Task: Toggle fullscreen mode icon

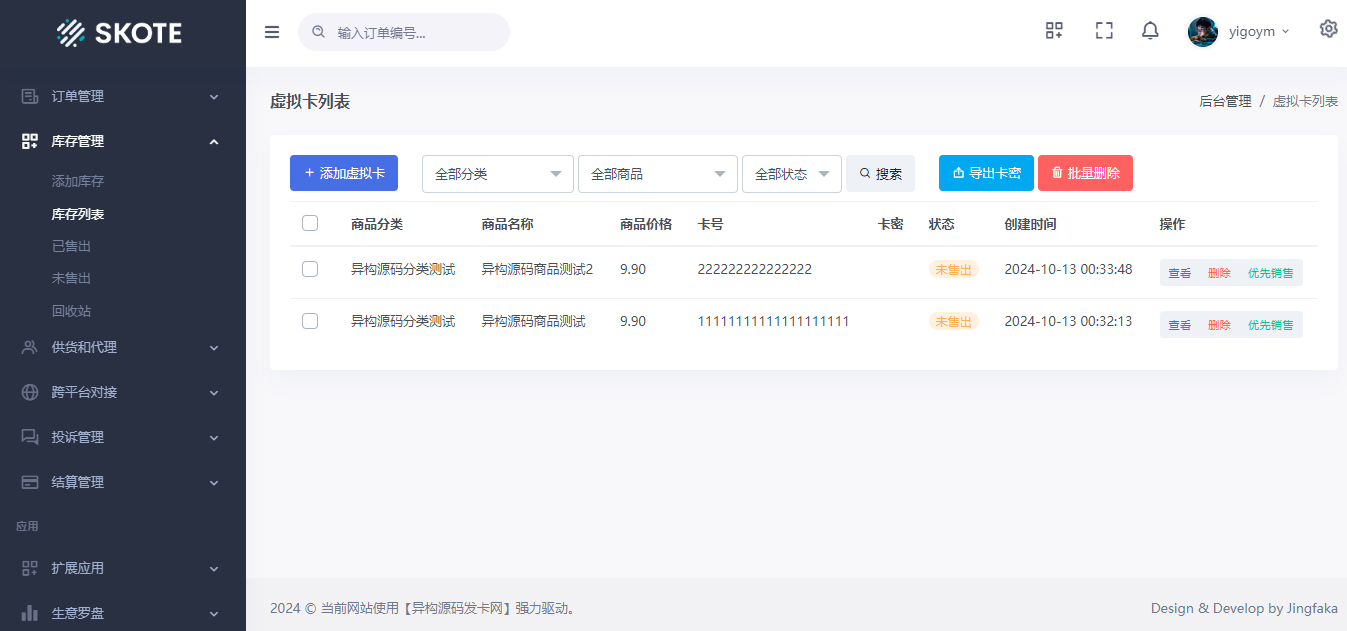Action: point(1104,31)
